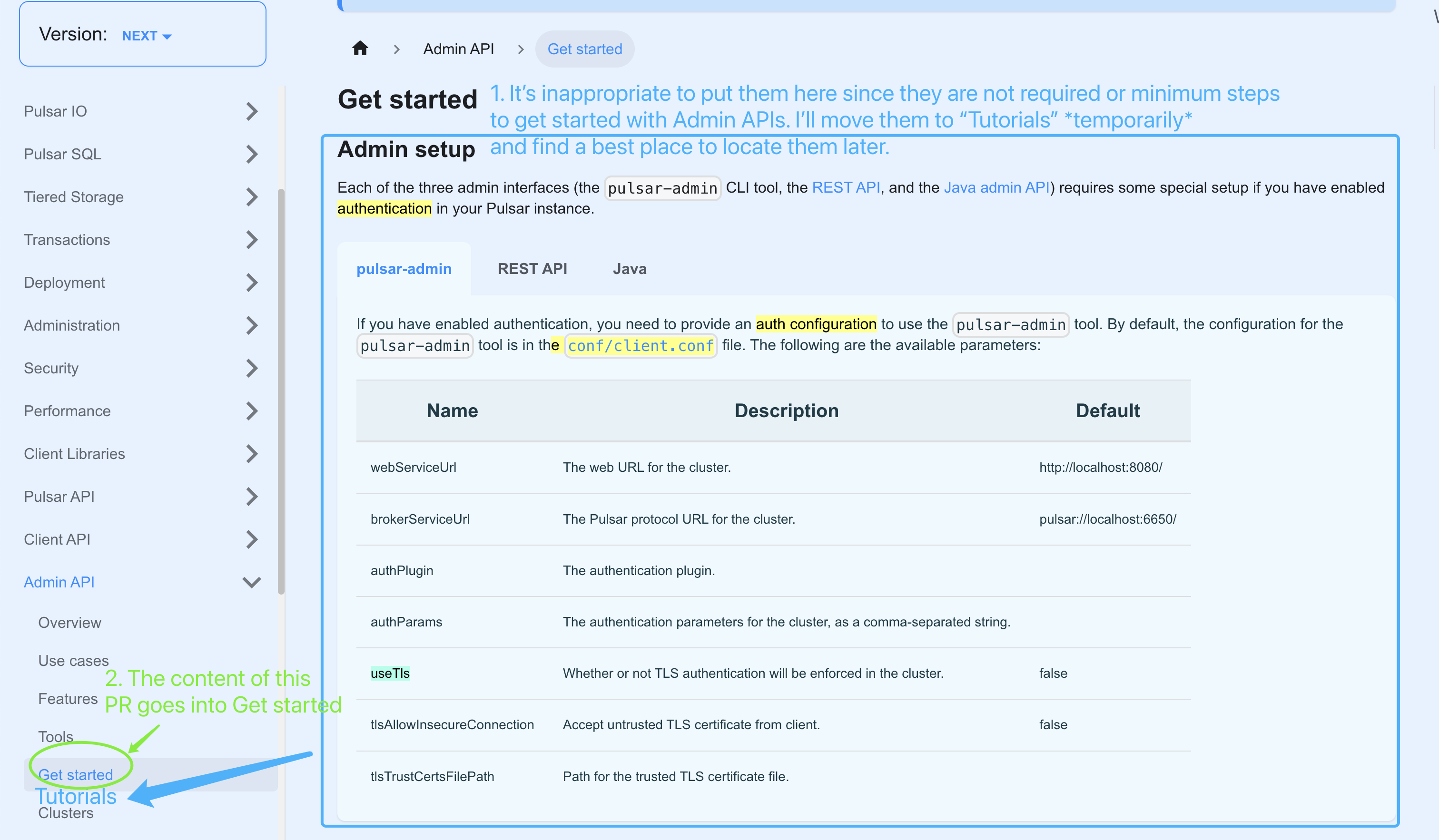Switch to the REST API tab
Viewport: 1439px width, 840px height.
pos(532,269)
